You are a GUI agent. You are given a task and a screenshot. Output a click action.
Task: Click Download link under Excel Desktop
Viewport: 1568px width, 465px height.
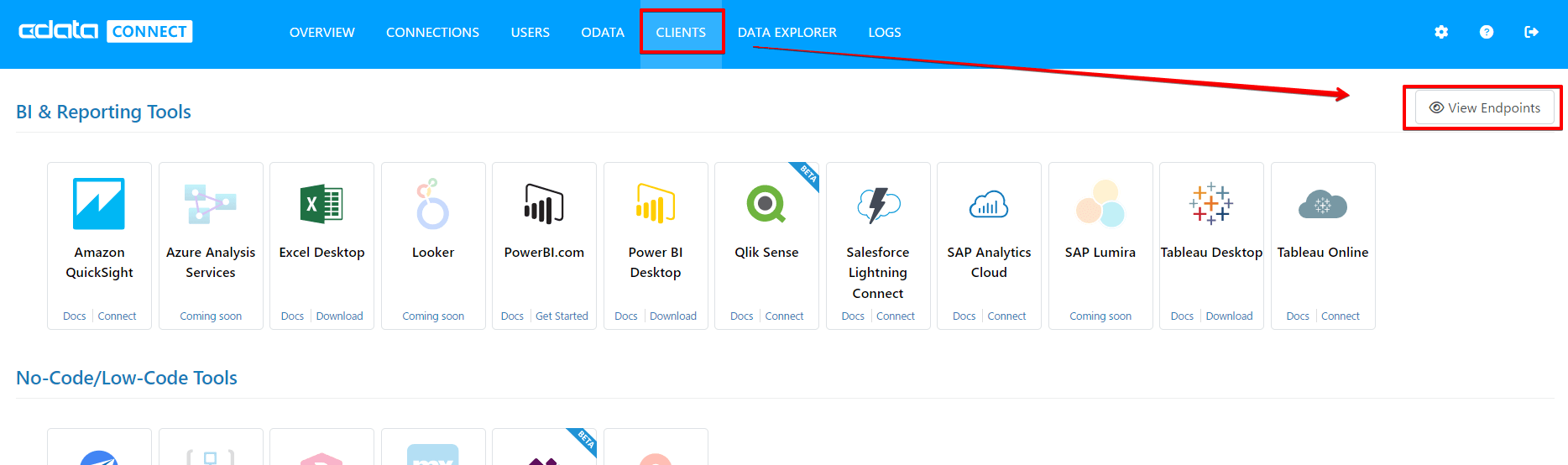point(339,316)
